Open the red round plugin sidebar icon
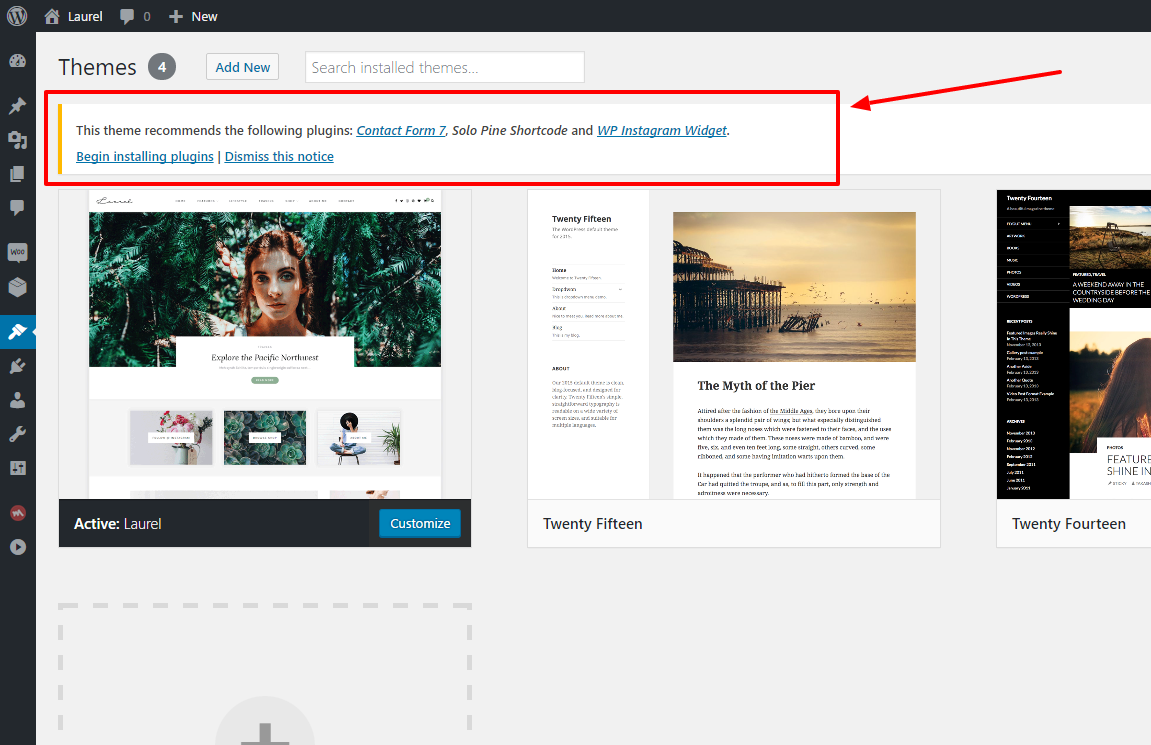The width and height of the screenshot is (1151, 745). point(18,512)
